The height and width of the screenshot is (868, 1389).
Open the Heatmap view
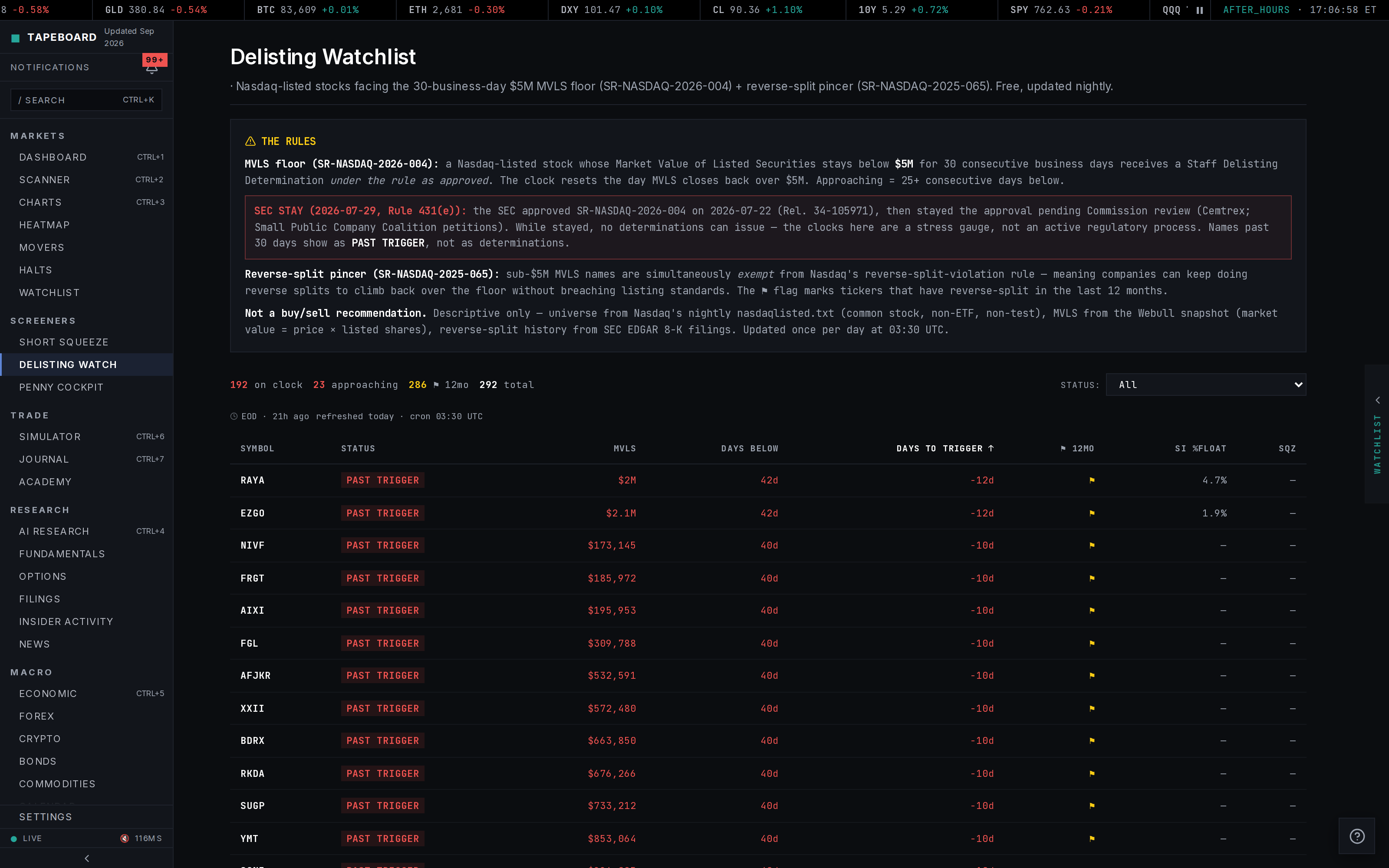87,225
